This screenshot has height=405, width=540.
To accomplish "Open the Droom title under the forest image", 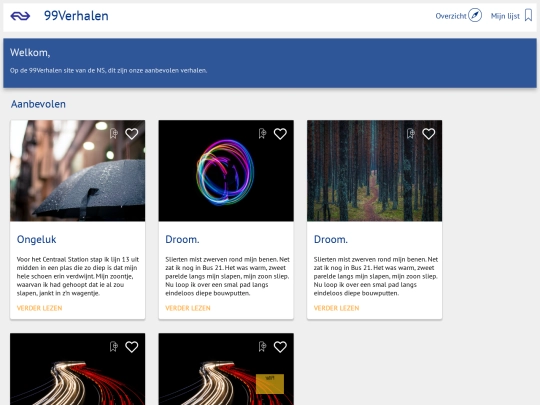I will click(331, 239).
